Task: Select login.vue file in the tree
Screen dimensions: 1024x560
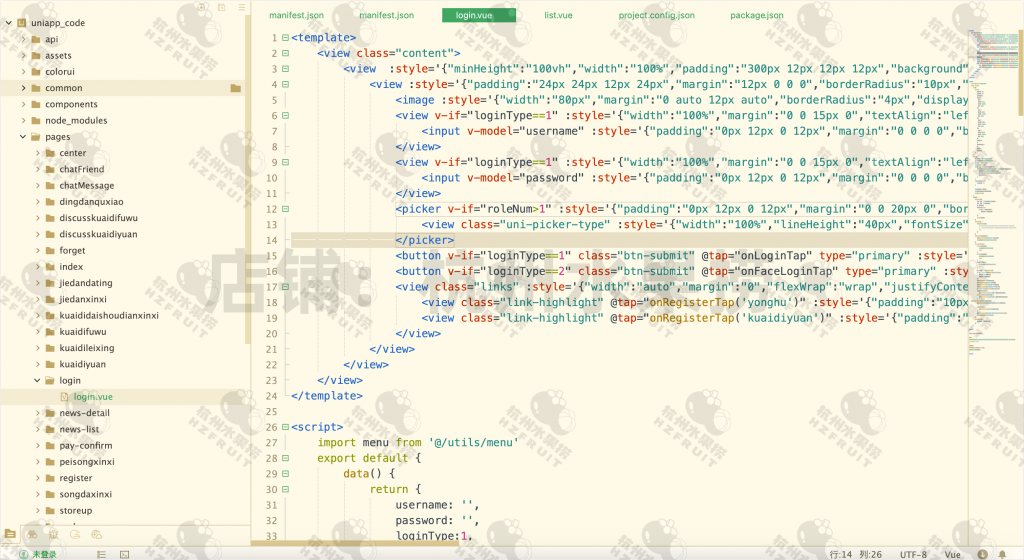Action: pos(93,397)
